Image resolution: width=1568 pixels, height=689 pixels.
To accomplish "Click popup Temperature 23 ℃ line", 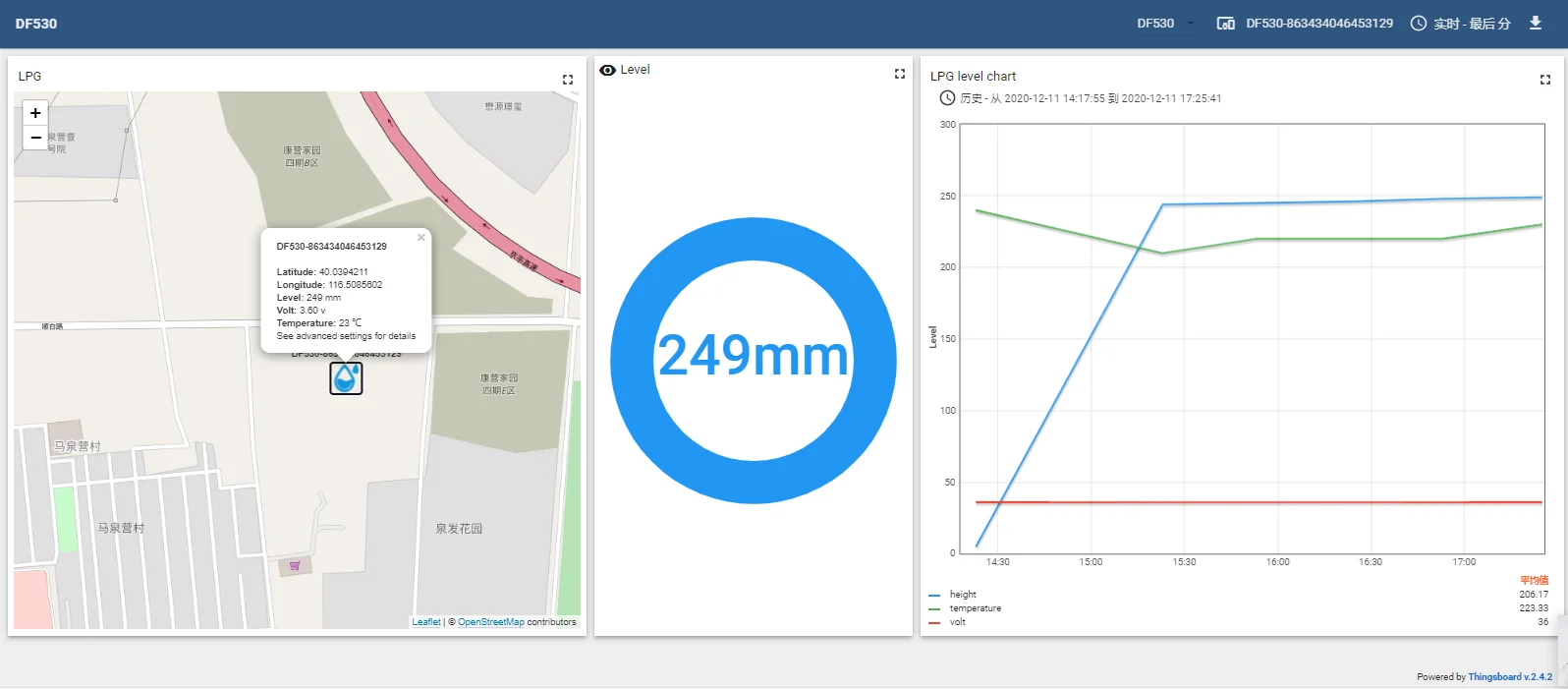I will tap(319, 323).
